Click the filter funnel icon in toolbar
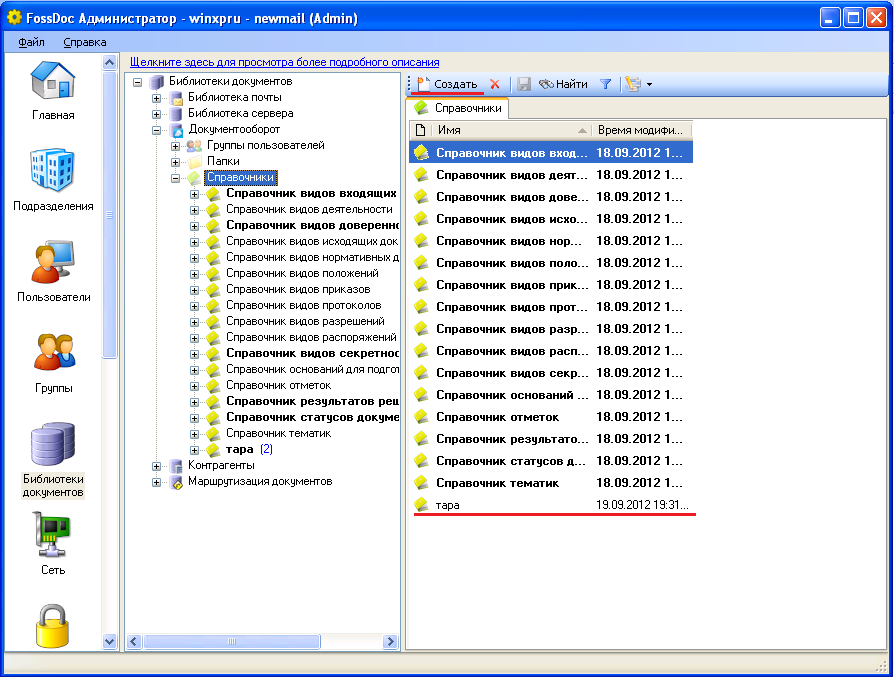 point(605,85)
